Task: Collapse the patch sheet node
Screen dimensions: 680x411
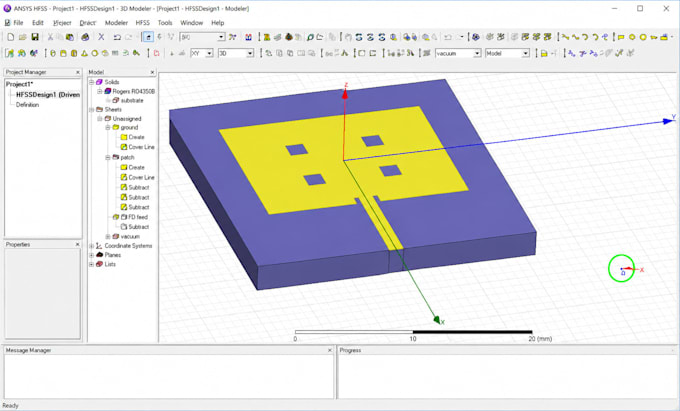Action: coord(108,157)
